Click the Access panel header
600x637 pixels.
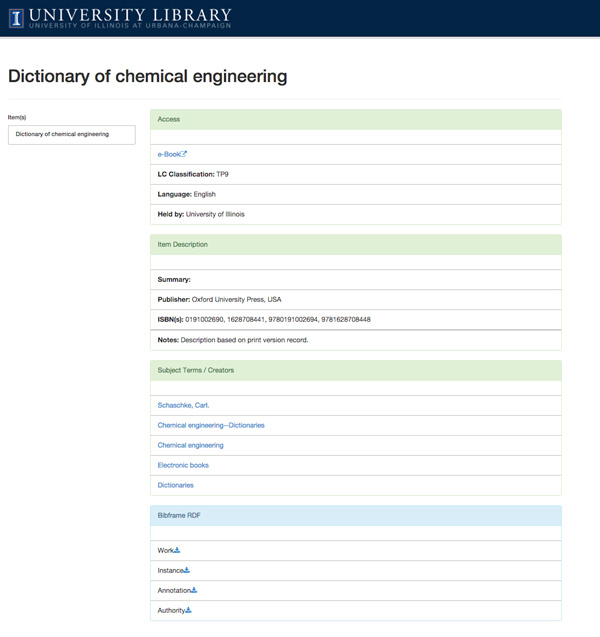coord(355,119)
